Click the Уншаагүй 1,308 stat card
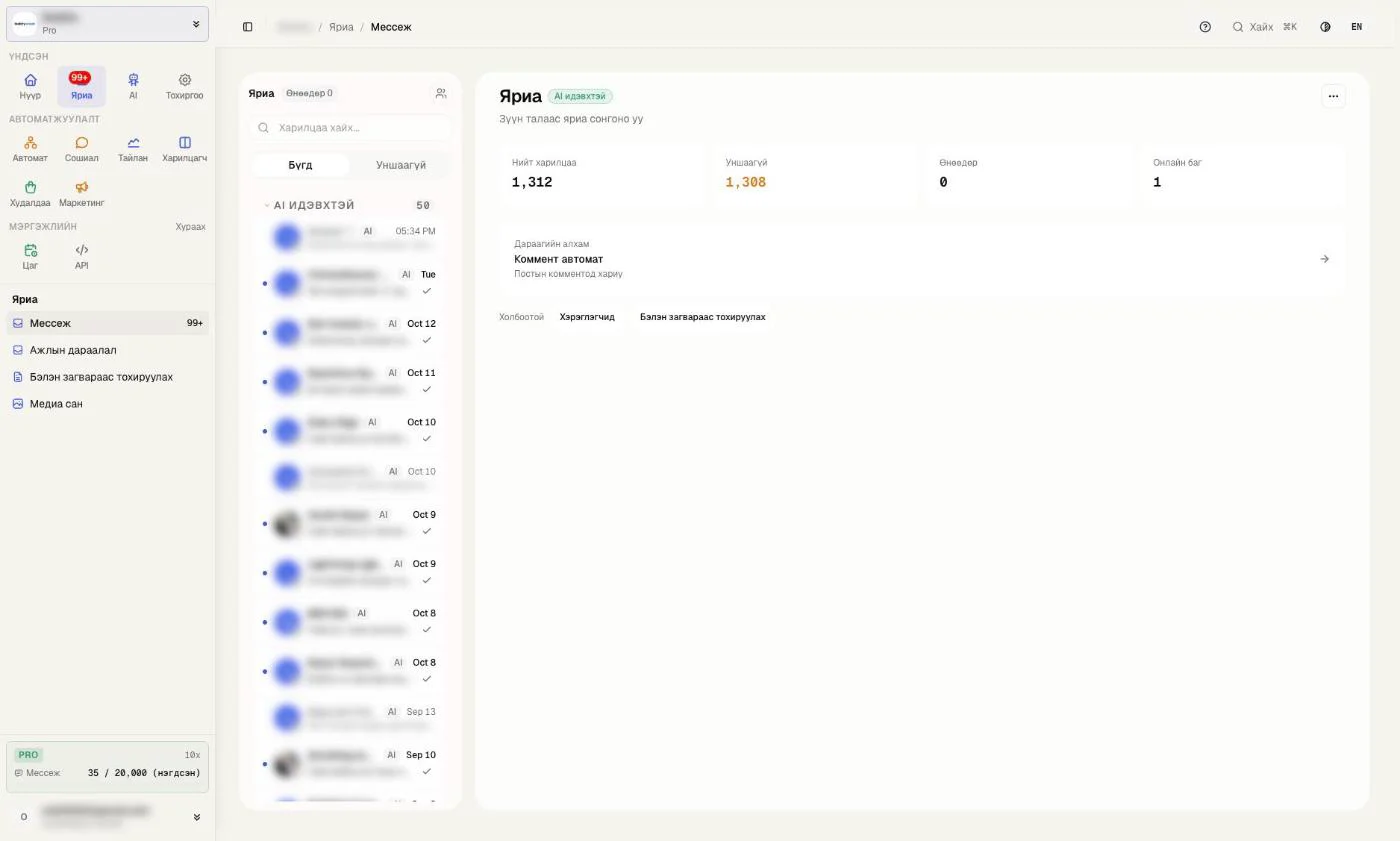1400x841 pixels. coord(816,175)
